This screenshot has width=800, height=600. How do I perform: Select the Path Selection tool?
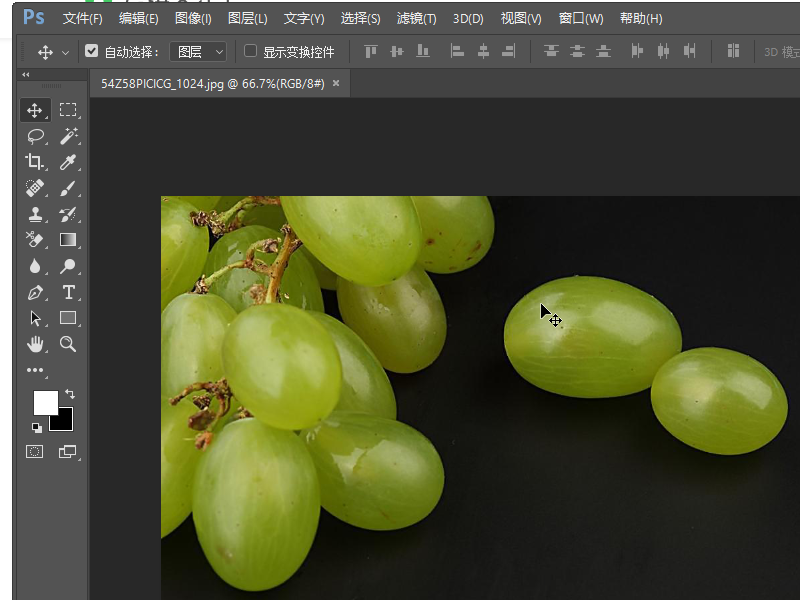pos(35,318)
